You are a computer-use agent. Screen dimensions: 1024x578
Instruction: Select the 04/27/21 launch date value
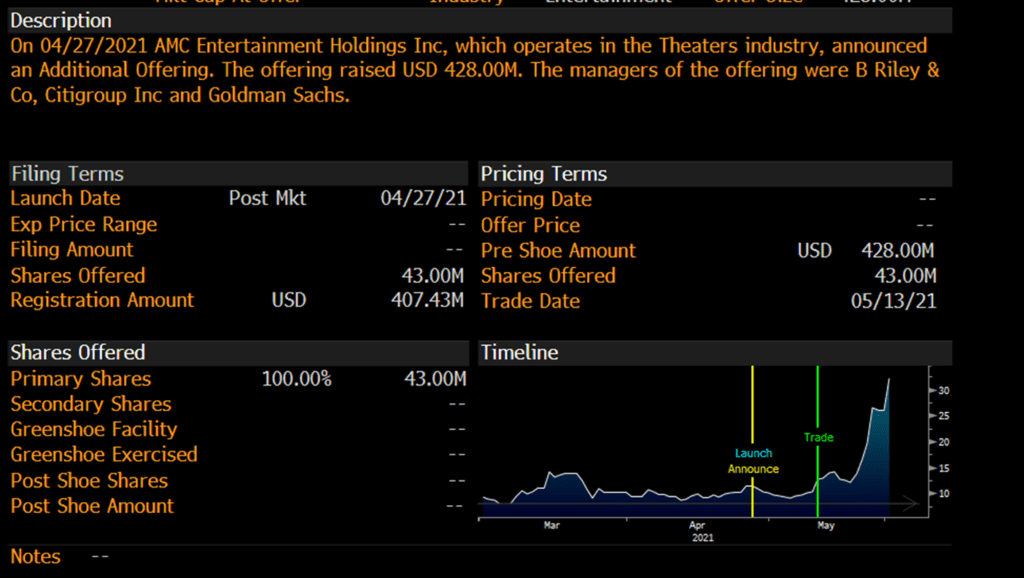click(423, 199)
